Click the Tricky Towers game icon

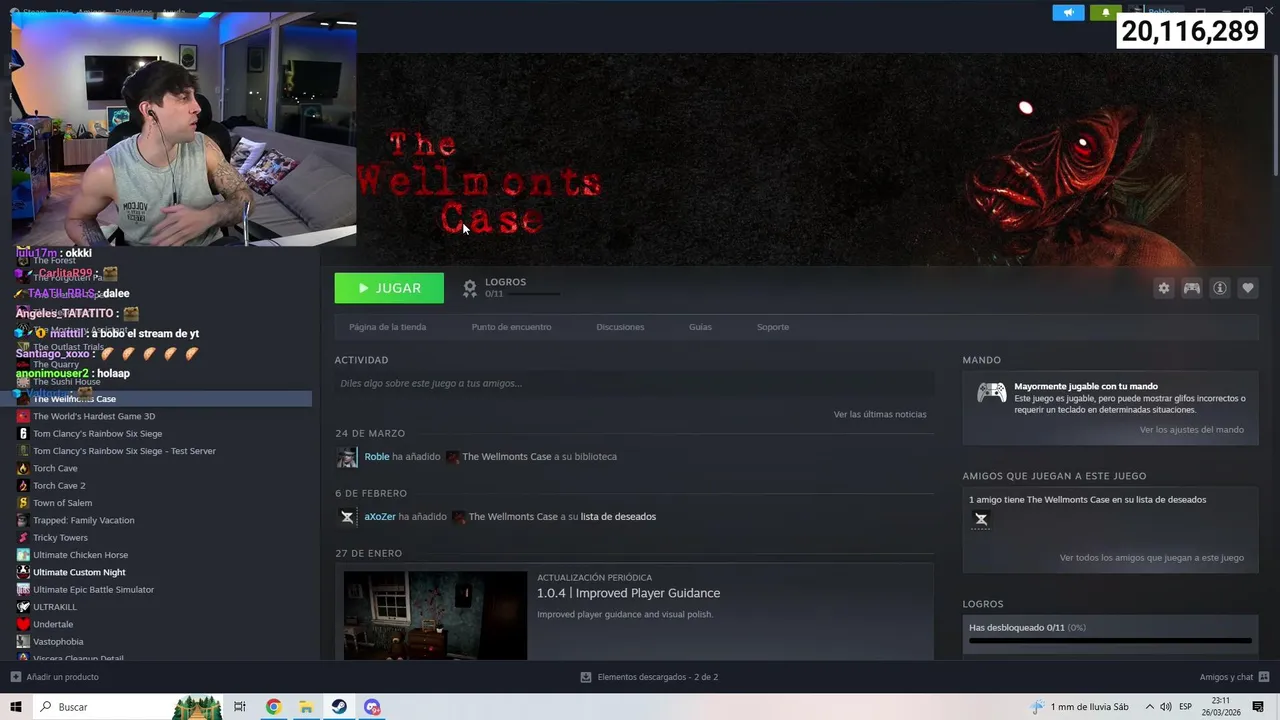[x=23, y=538]
